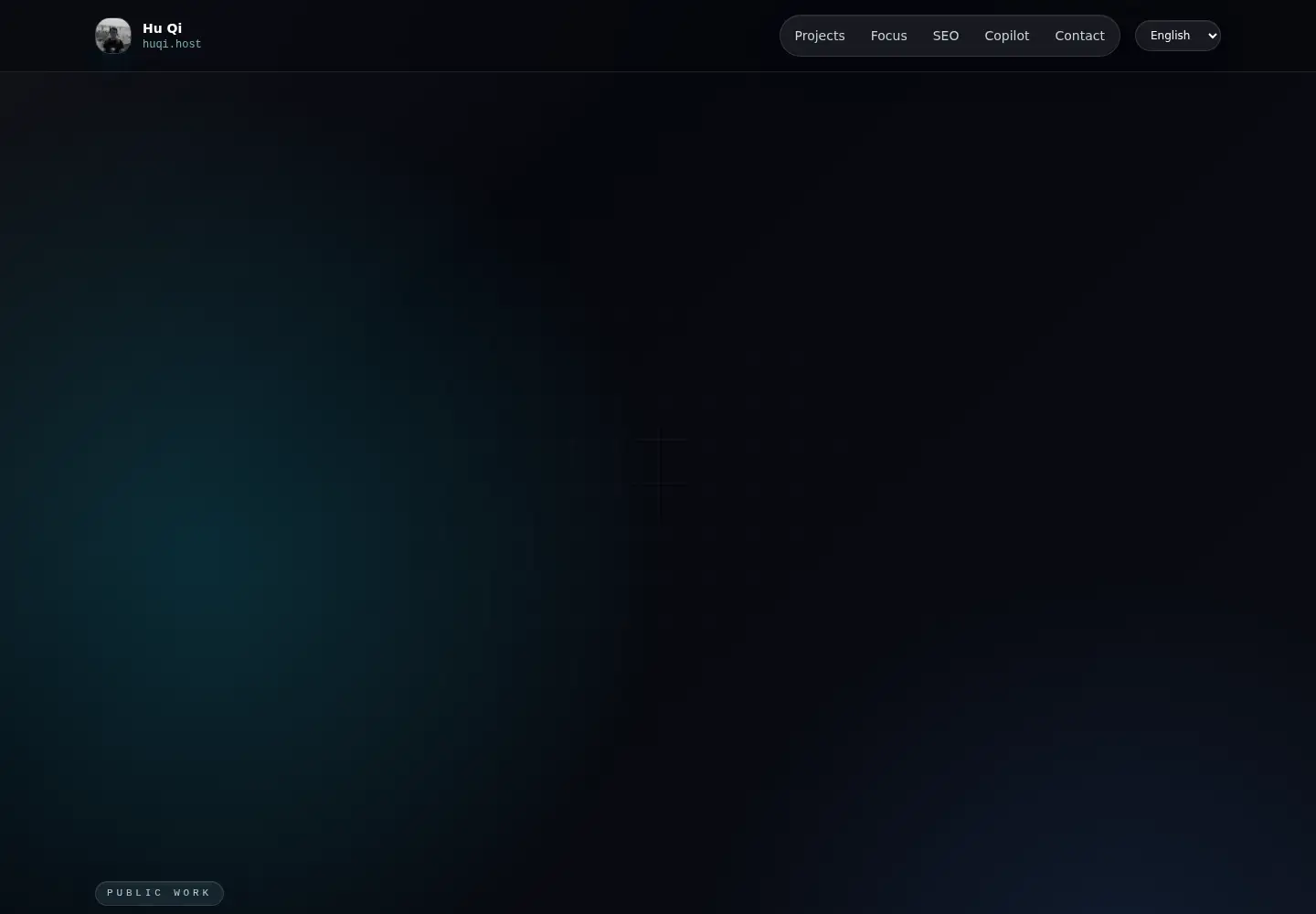Viewport: 1316px width, 914px height.
Task: Open the SEO nav link
Action: coord(946,36)
